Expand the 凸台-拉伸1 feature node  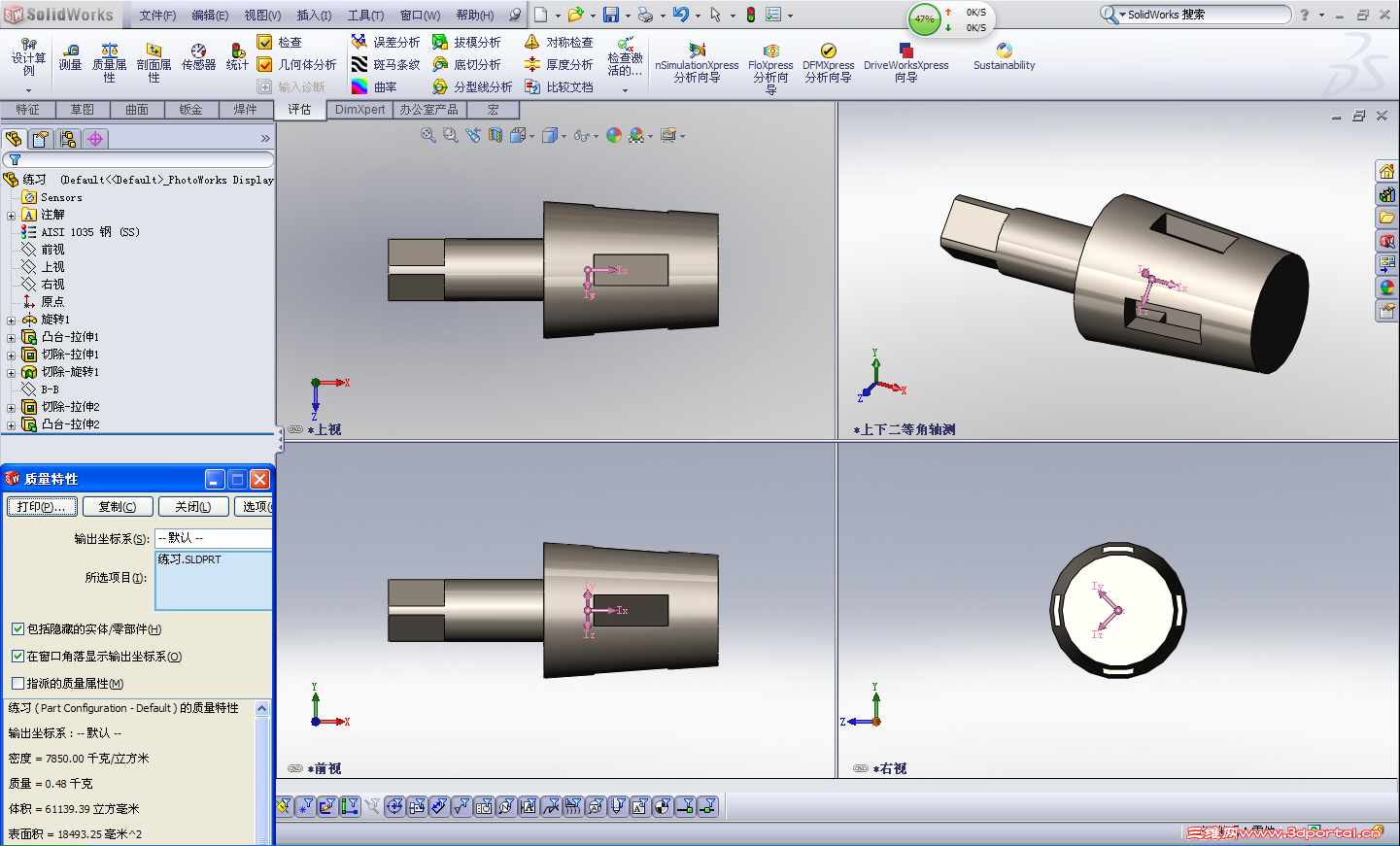point(11,338)
